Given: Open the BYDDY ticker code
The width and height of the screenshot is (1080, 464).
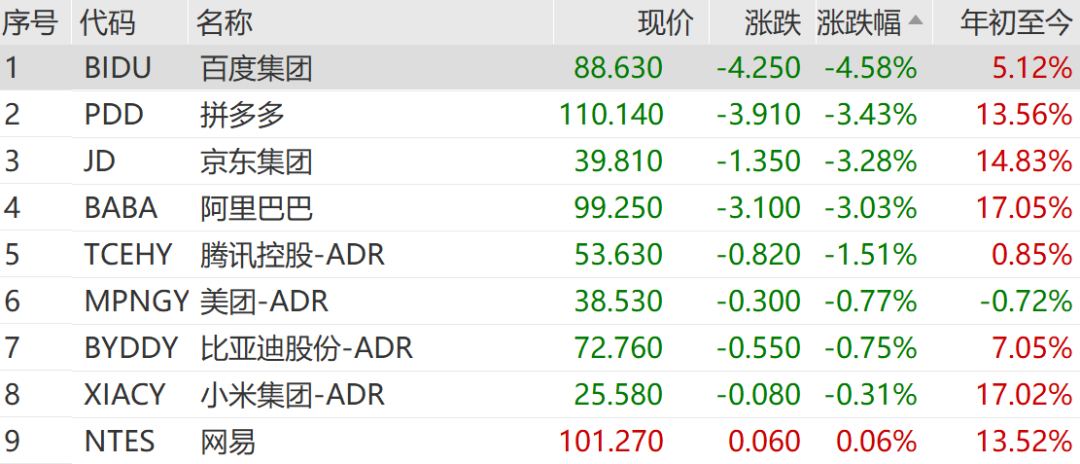Looking at the screenshot, I should 131,348.
